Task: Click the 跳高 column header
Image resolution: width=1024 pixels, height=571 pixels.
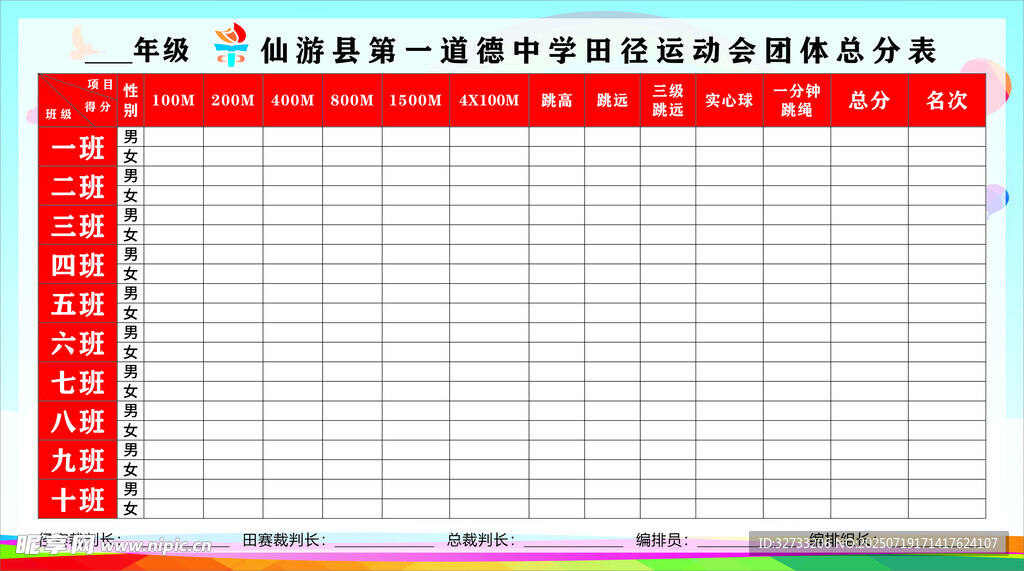Action: coord(556,100)
